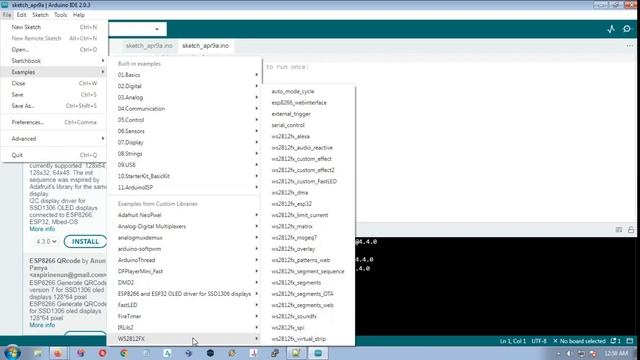Choose Save As... from File menu
Viewport: 640px width, 360px height.
pyautogui.click(x=54, y=106)
